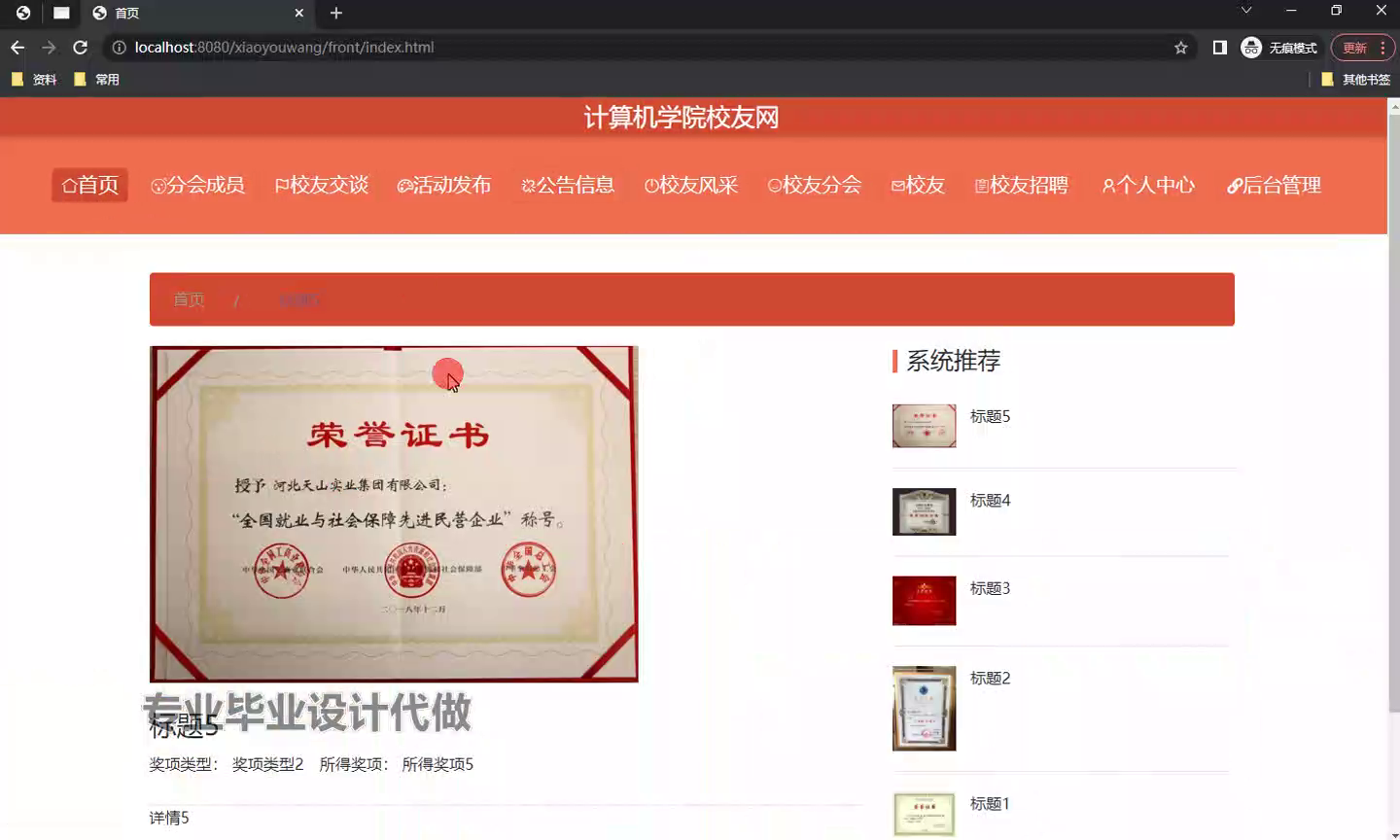
Task: Click the 更新 browser update button
Action: click(1353, 48)
